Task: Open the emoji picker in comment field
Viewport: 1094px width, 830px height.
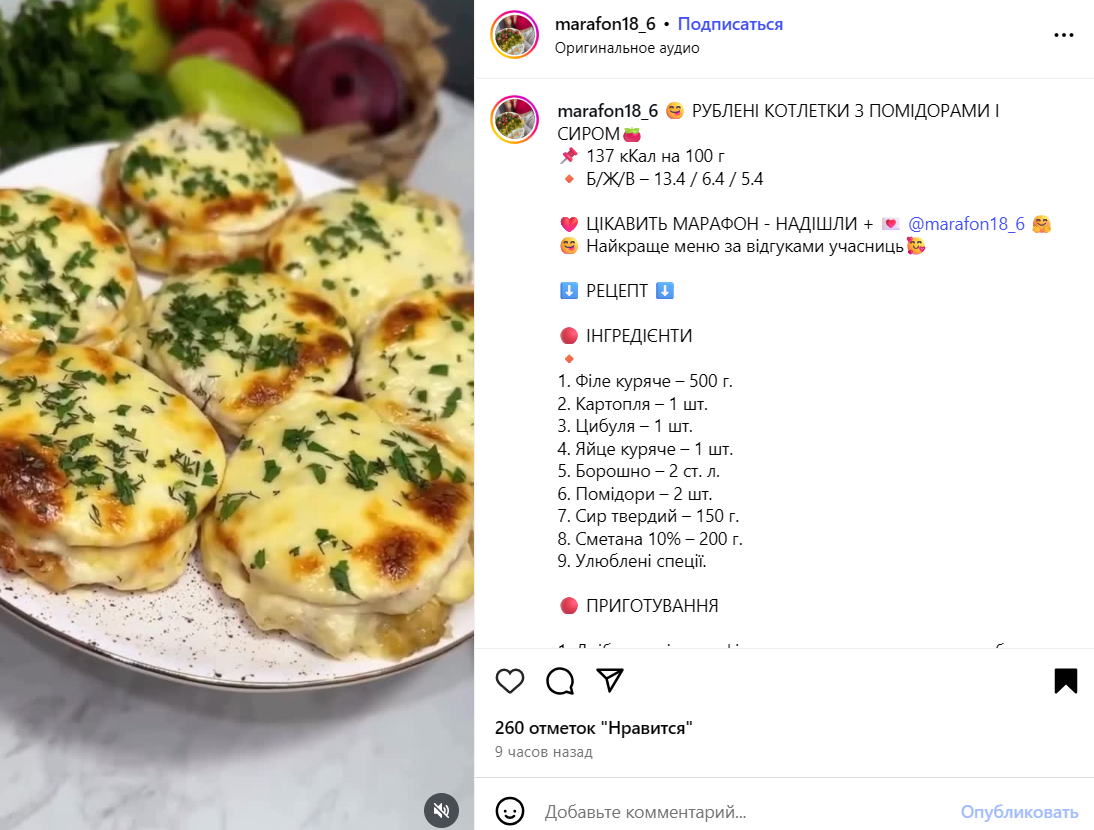Action: coord(510,811)
